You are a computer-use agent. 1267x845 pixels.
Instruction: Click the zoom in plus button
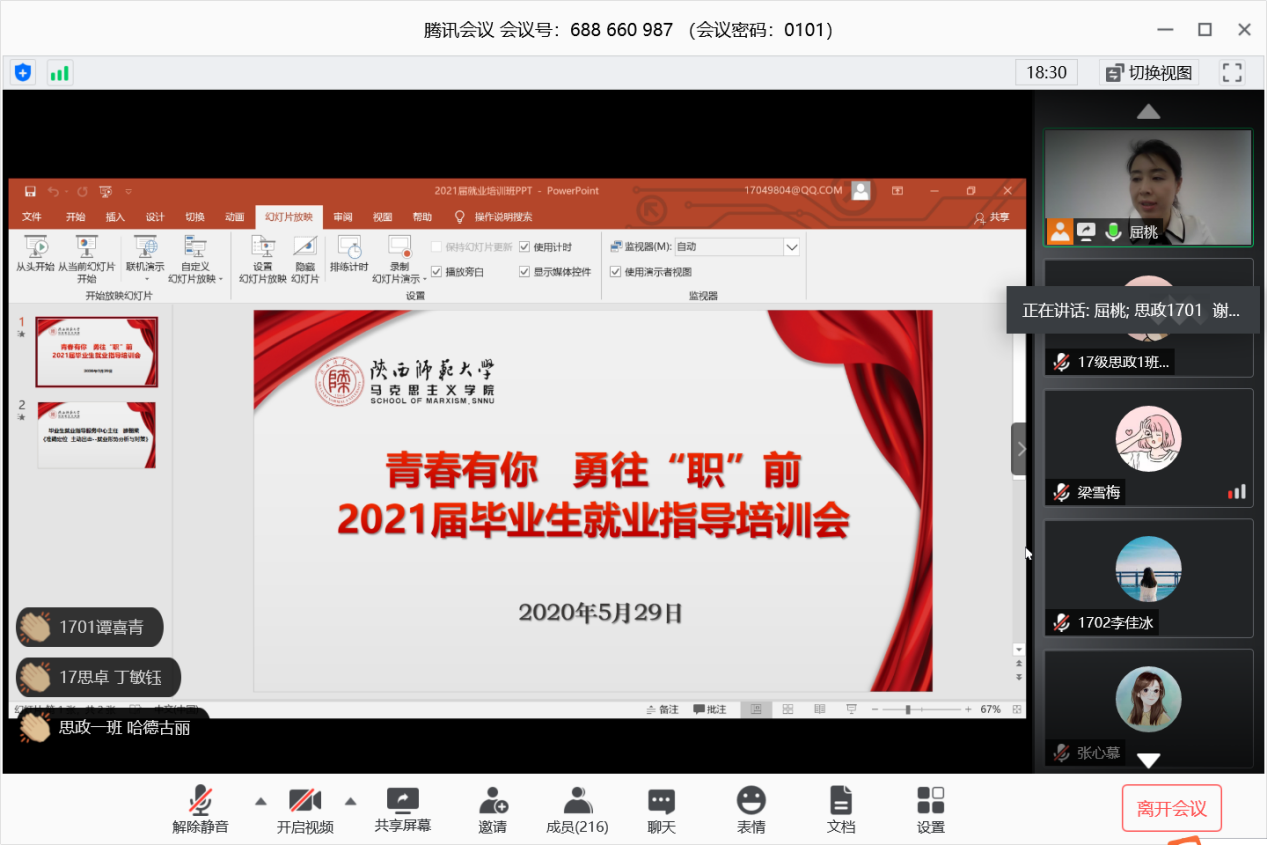[967, 709]
